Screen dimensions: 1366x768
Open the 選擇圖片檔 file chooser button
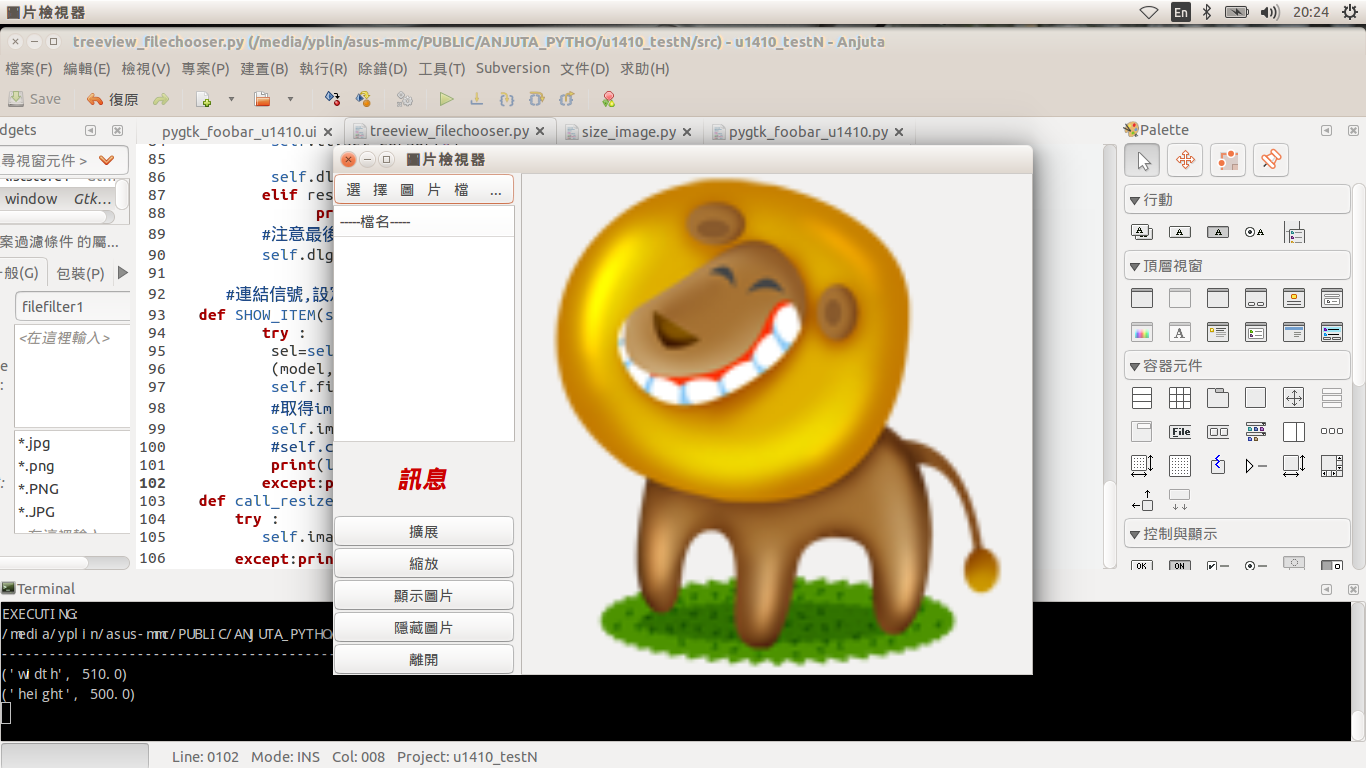pos(424,190)
